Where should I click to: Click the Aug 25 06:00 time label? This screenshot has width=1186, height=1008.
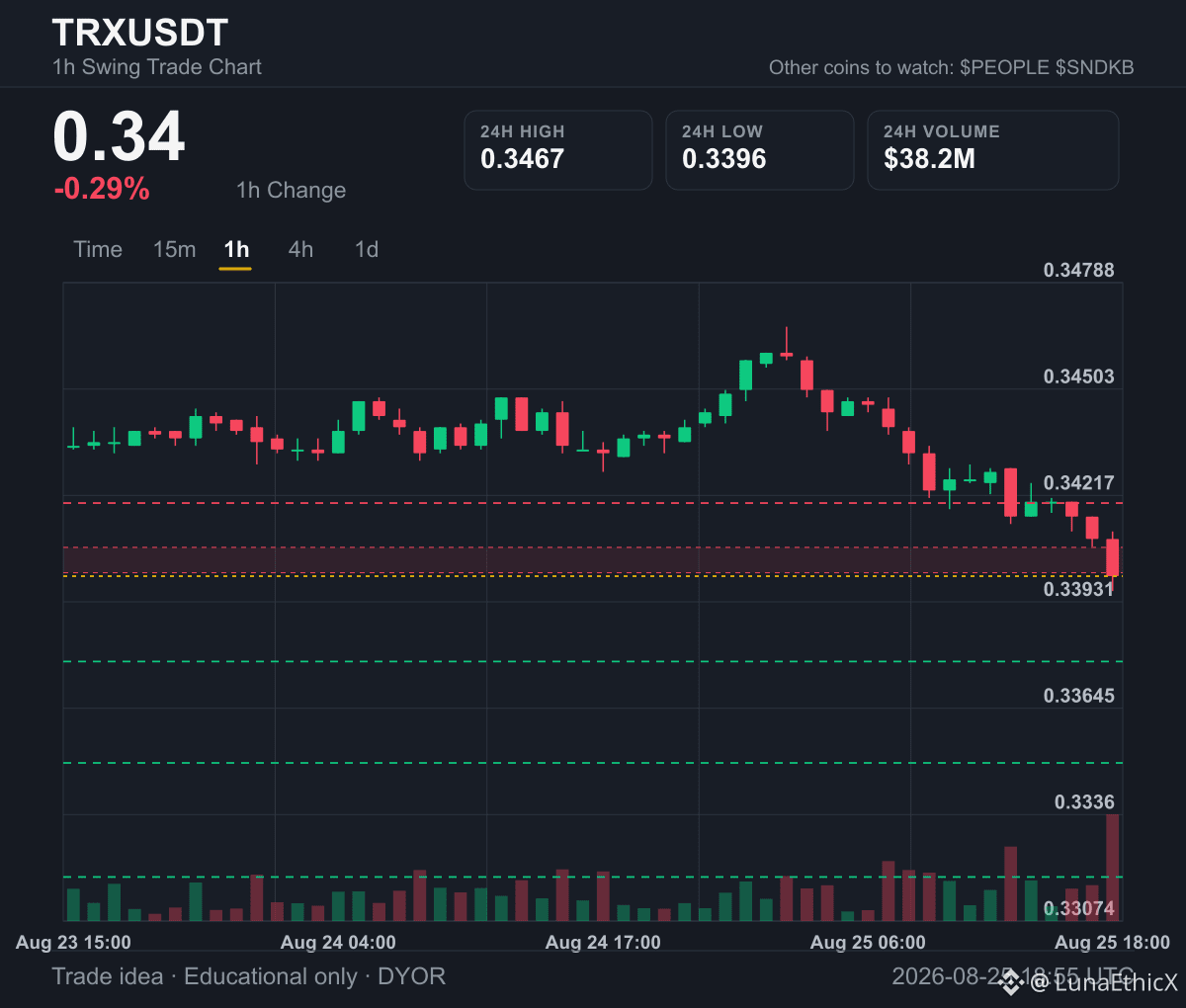point(868,943)
